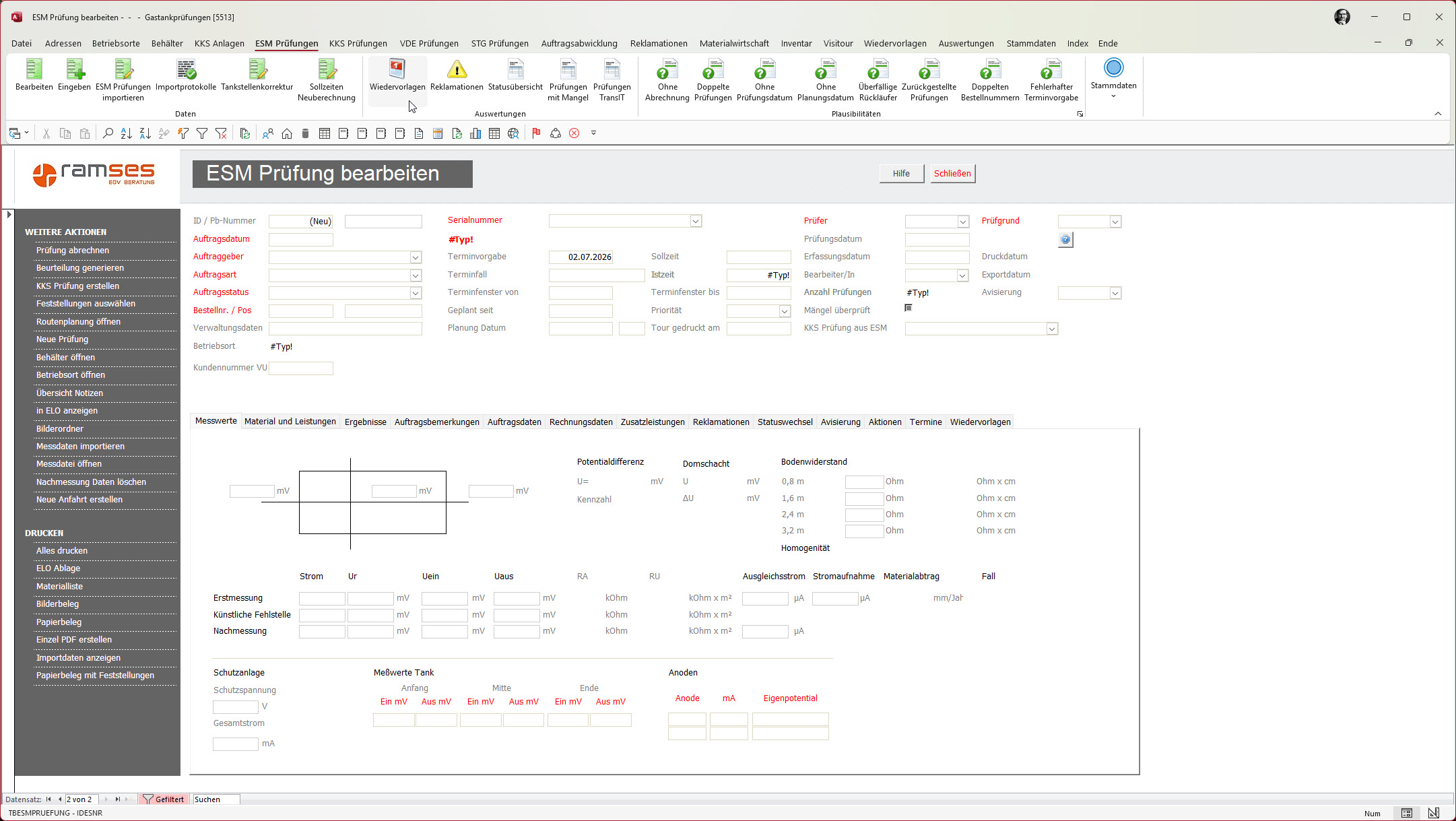
Task: Expand the Serialnummer dropdown
Action: [696, 221]
